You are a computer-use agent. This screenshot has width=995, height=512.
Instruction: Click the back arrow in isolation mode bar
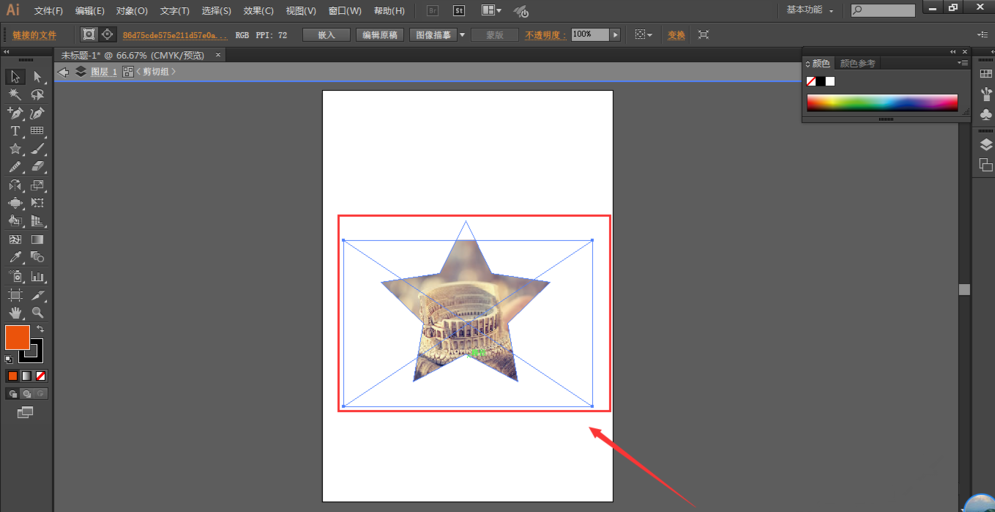[64, 72]
